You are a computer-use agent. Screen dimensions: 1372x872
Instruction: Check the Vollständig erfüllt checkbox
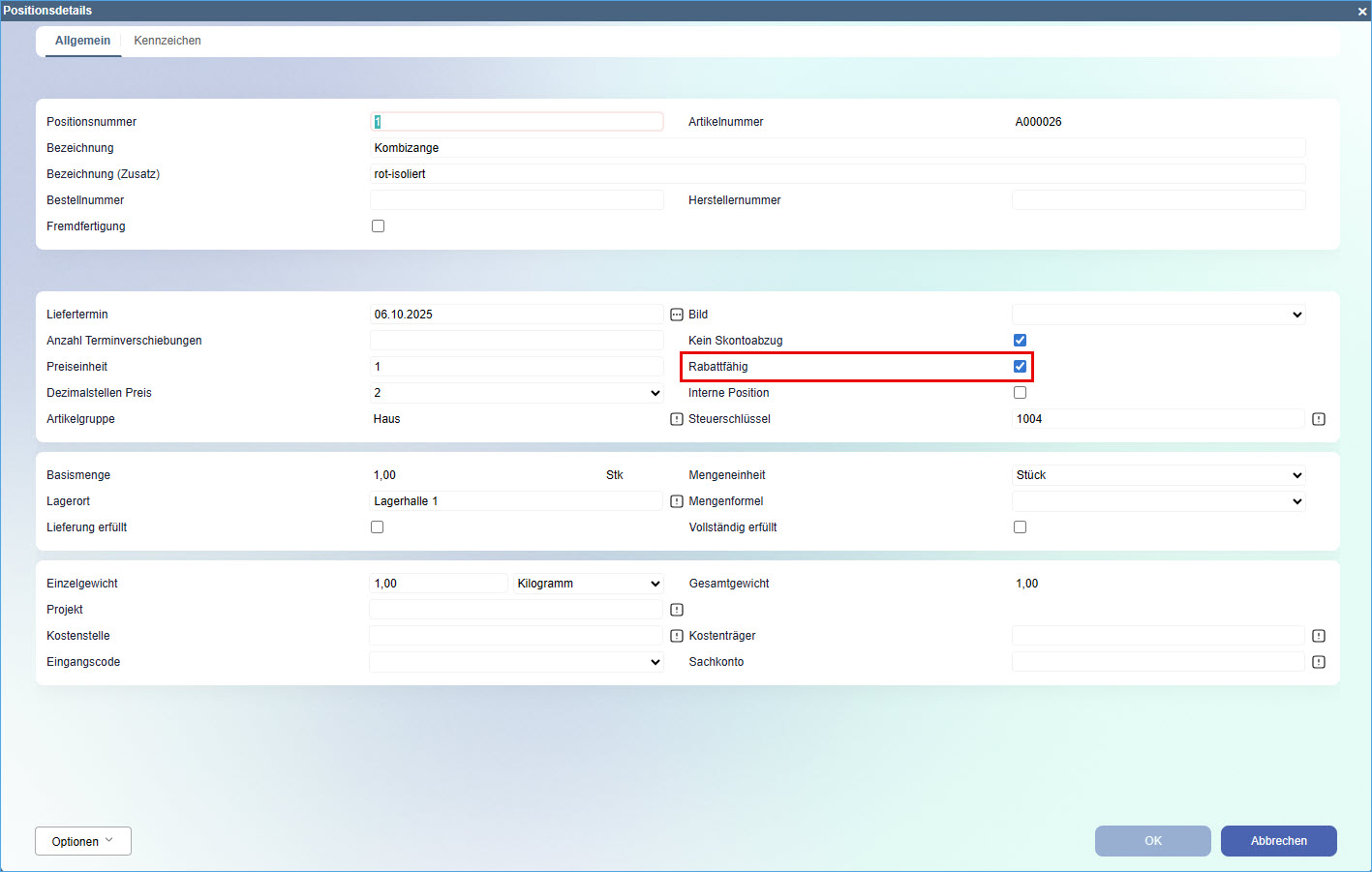(1020, 527)
